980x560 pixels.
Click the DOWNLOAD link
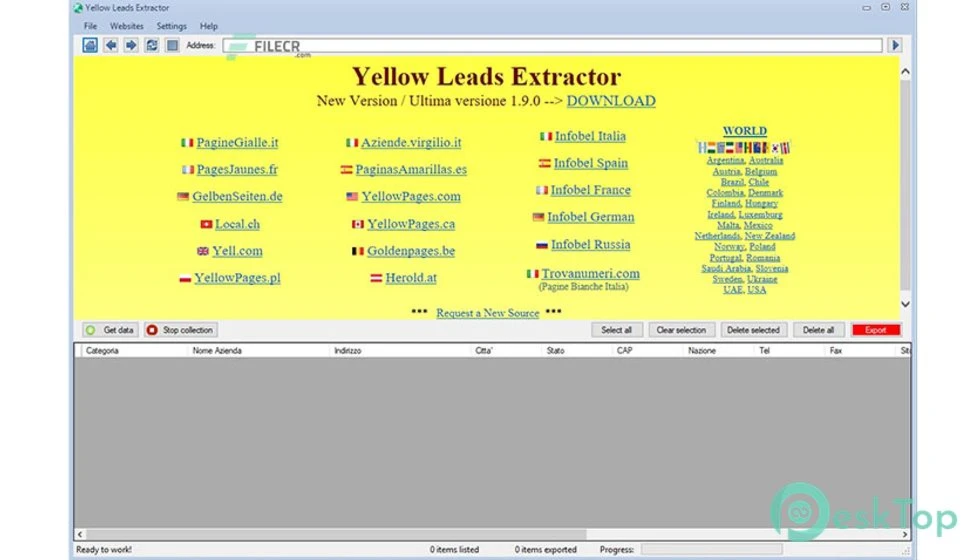click(x=611, y=101)
